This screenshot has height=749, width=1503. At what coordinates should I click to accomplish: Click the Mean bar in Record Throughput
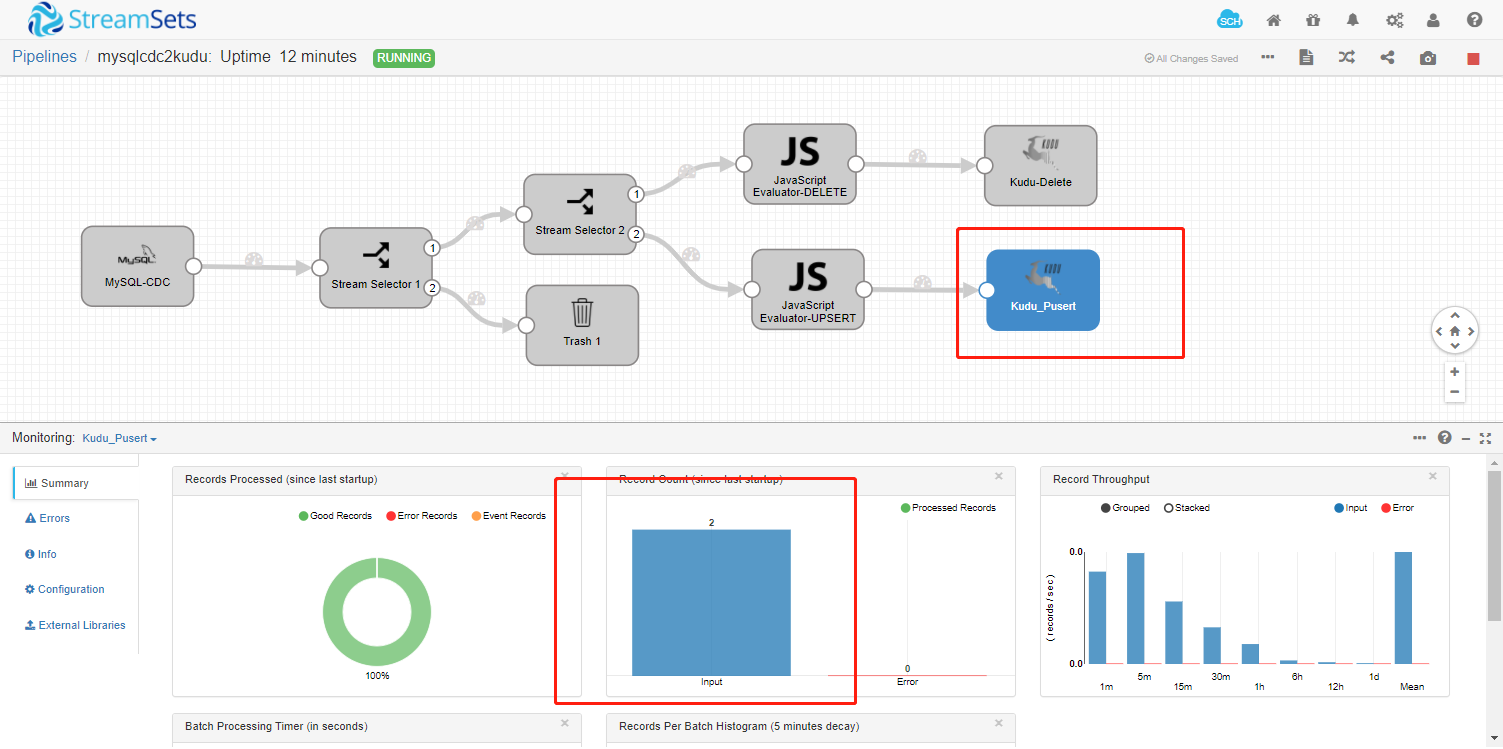[1403, 608]
